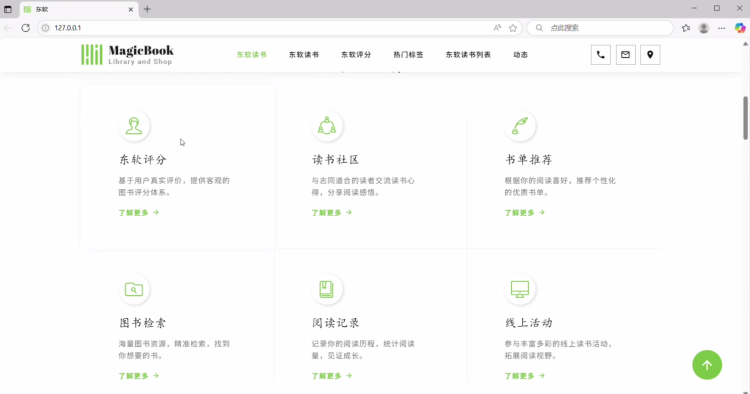Click the 线上活动 card heading
This screenshot has height=394, width=750.
[x=529, y=323]
